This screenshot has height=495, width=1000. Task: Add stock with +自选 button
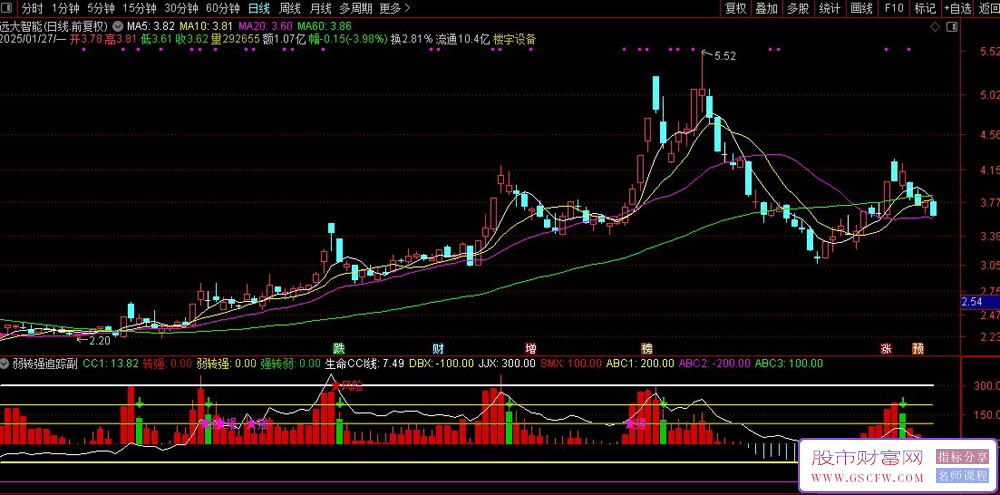click(x=958, y=8)
